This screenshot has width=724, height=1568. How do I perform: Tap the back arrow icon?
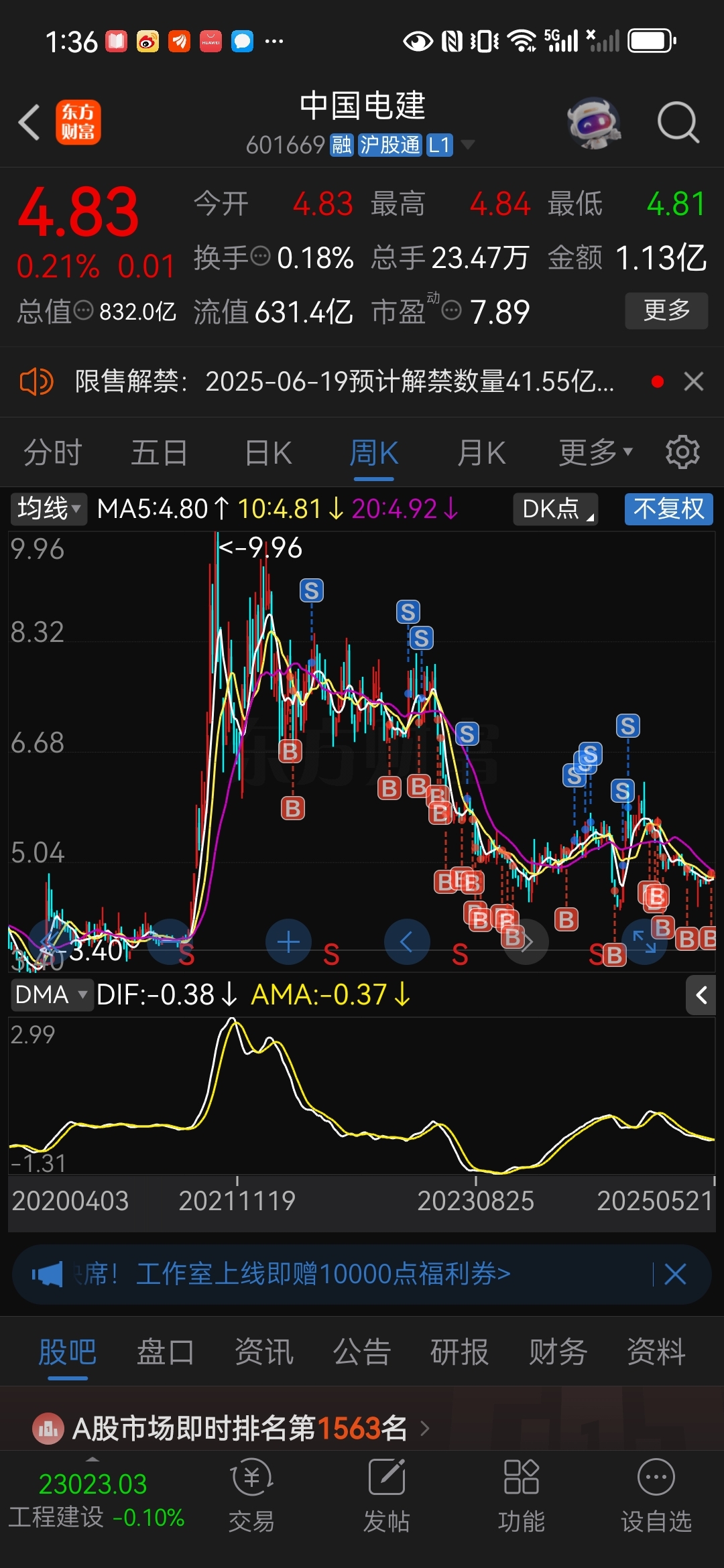pyautogui.click(x=29, y=123)
